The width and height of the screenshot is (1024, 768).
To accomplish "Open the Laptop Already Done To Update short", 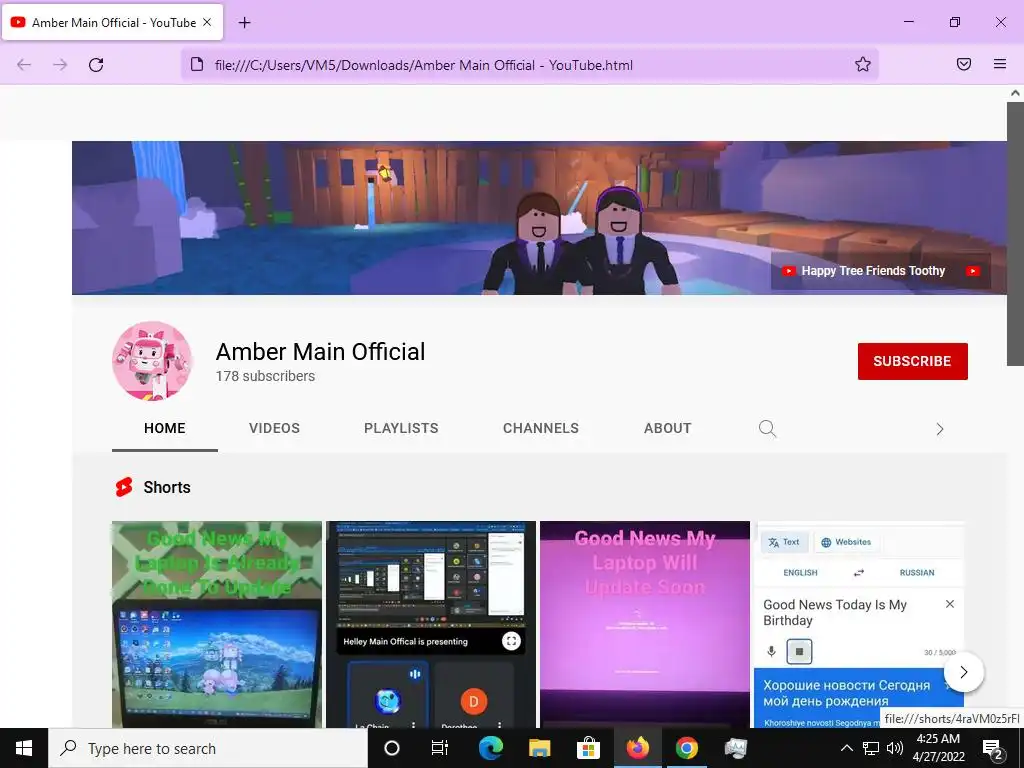I will 217,624.
